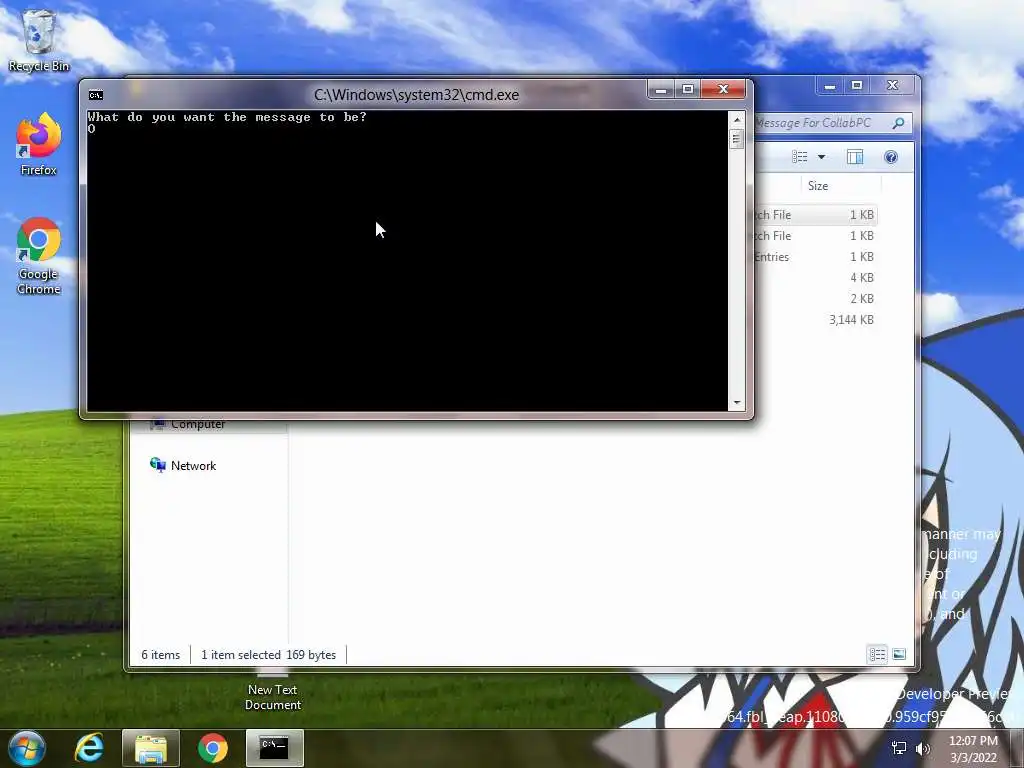The image size is (1024, 768).
Task: Change your view icon in Explorer toolbar
Action: [800, 157]
